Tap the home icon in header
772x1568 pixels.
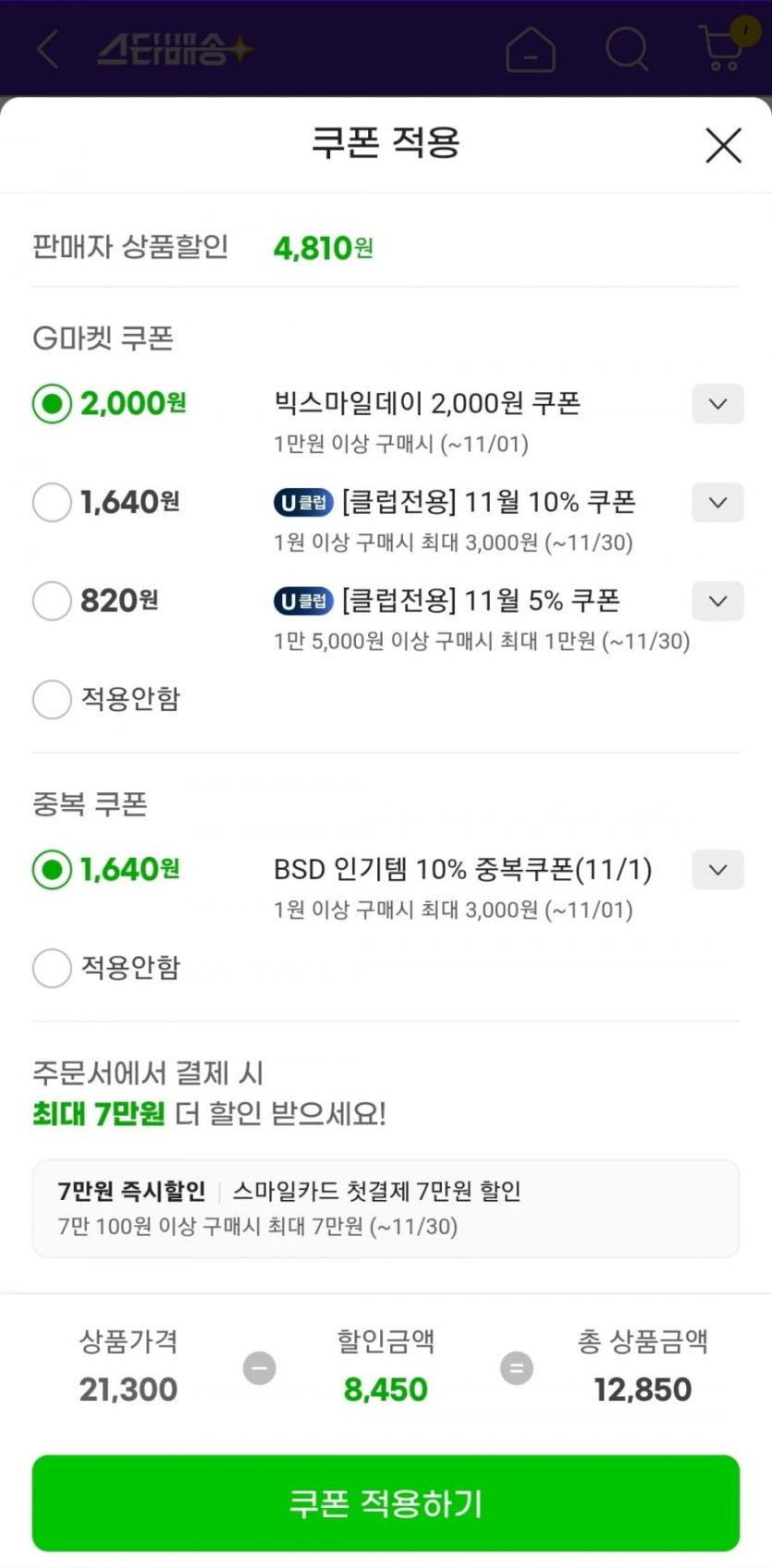click(530, 49)
